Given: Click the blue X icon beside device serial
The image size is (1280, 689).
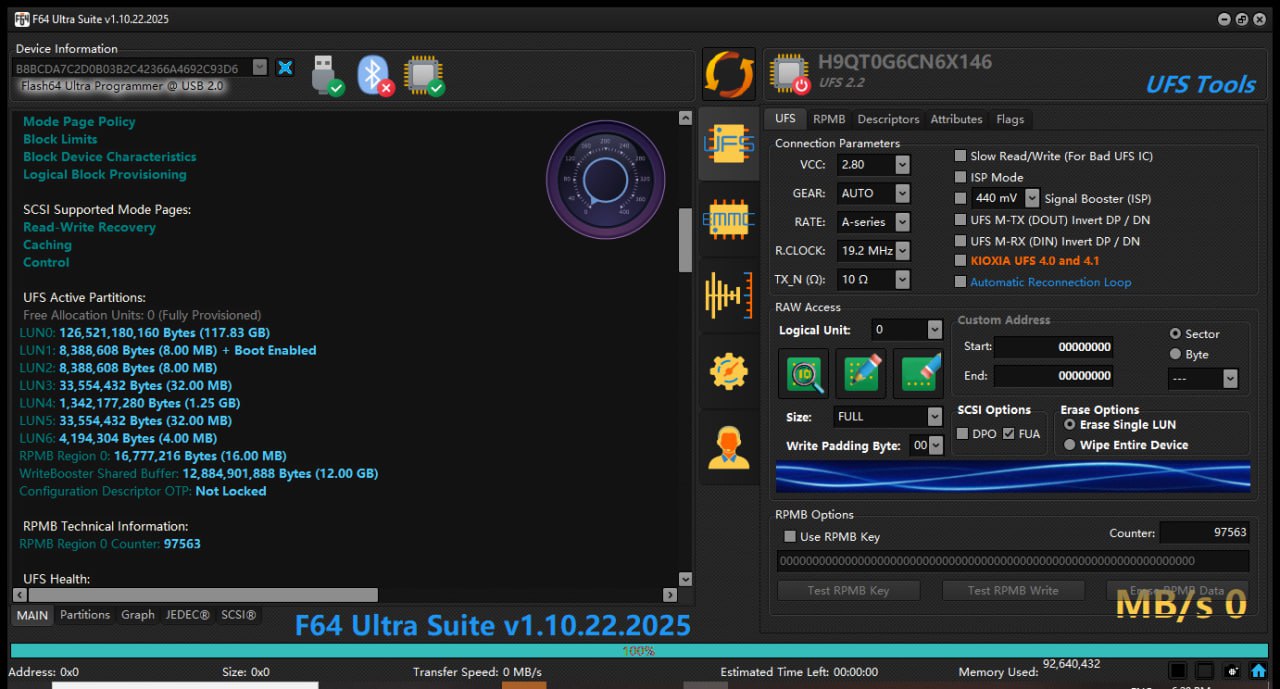Looking at the screenshot, I should point(285,68).
